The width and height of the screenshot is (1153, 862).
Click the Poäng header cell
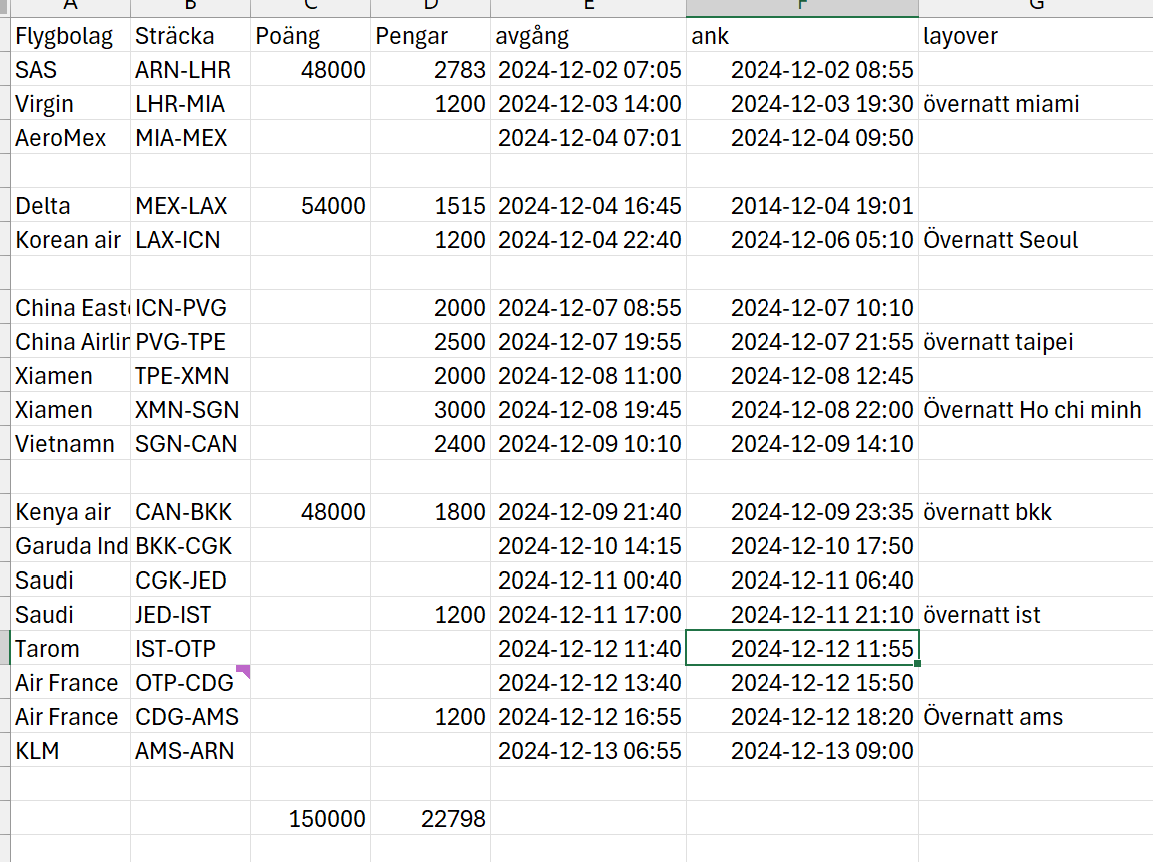(x=309, y=36)
